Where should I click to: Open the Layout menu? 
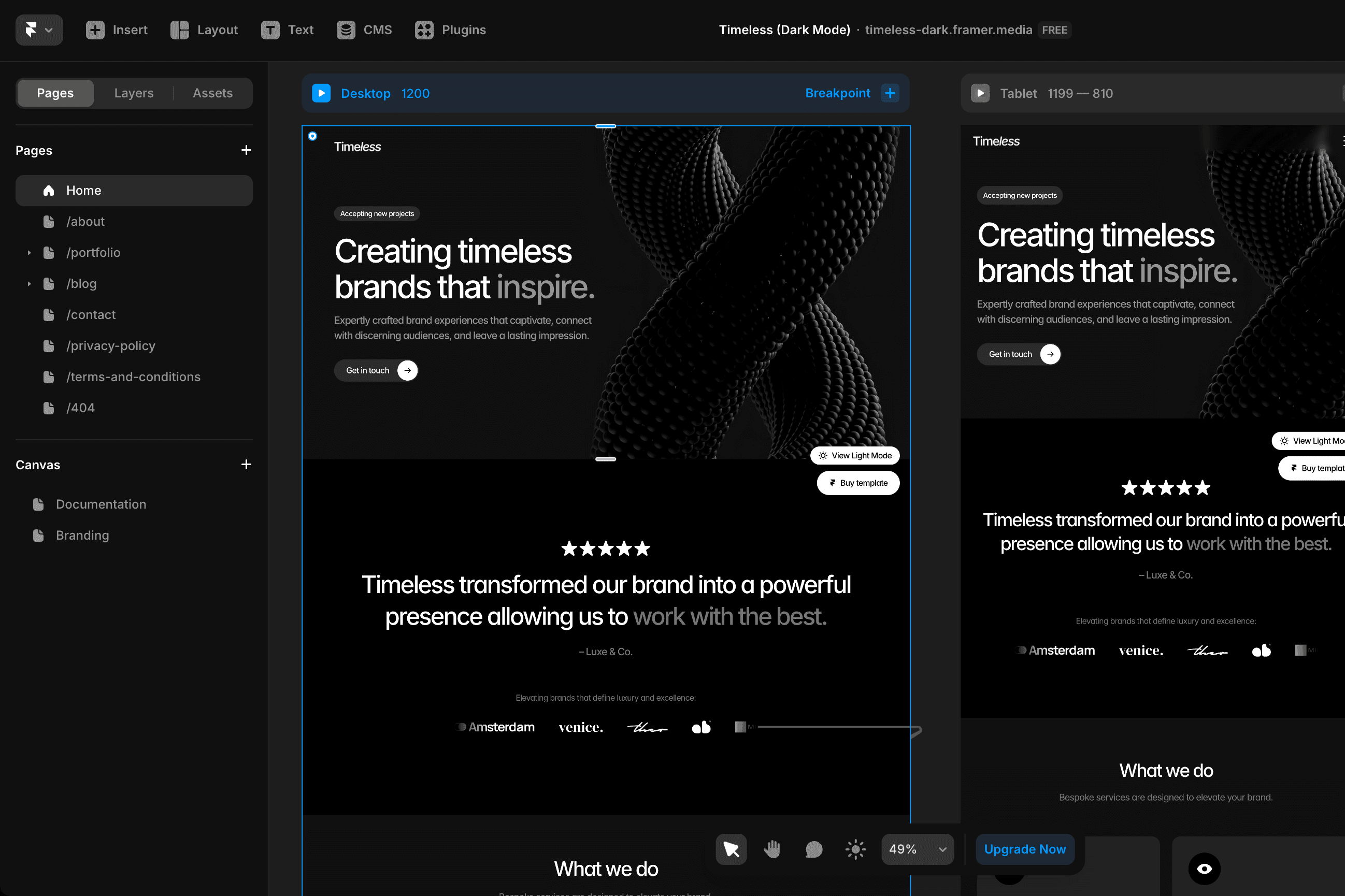(x=204, y=30)
